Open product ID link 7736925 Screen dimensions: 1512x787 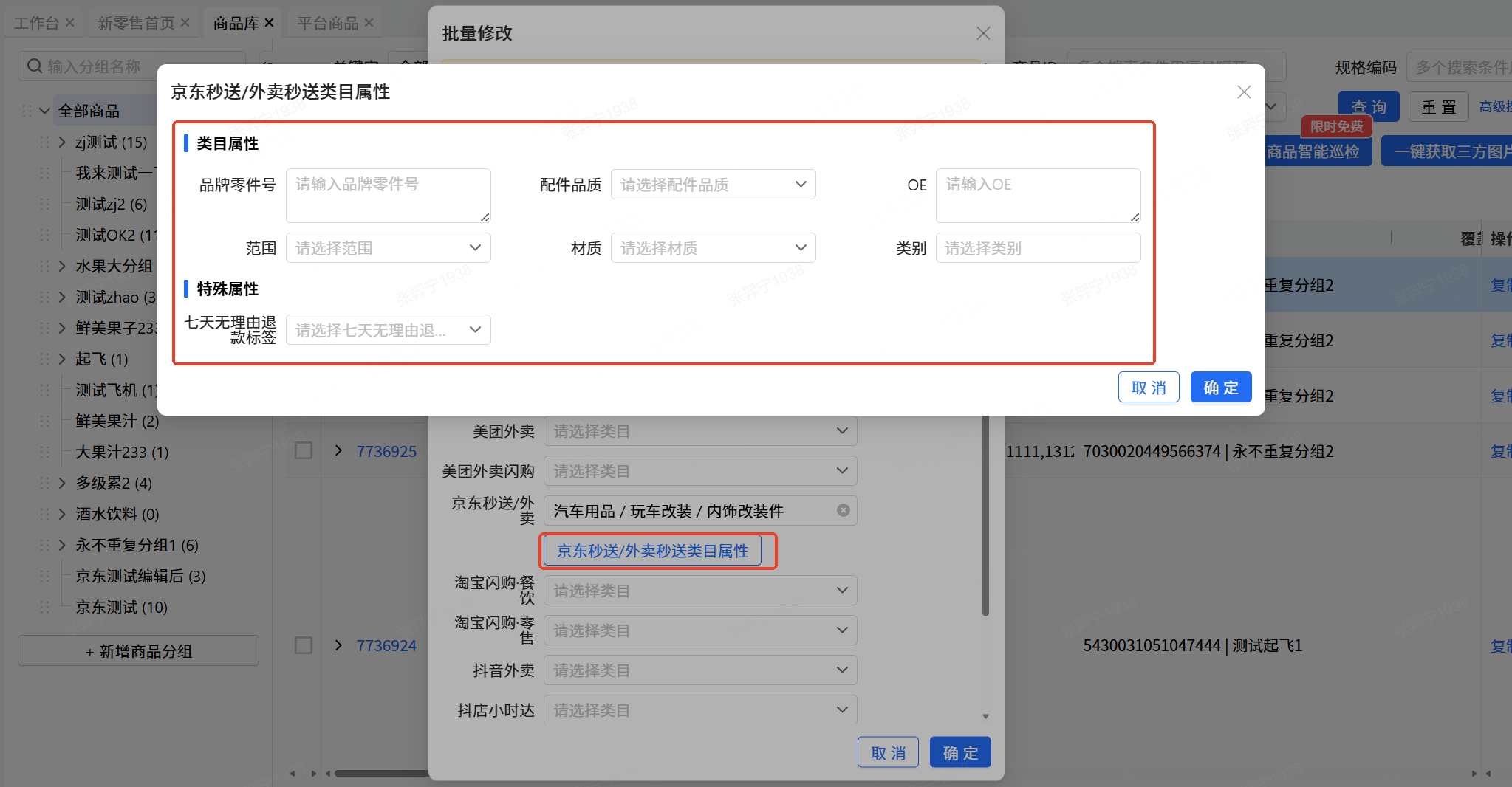point(386,451)
